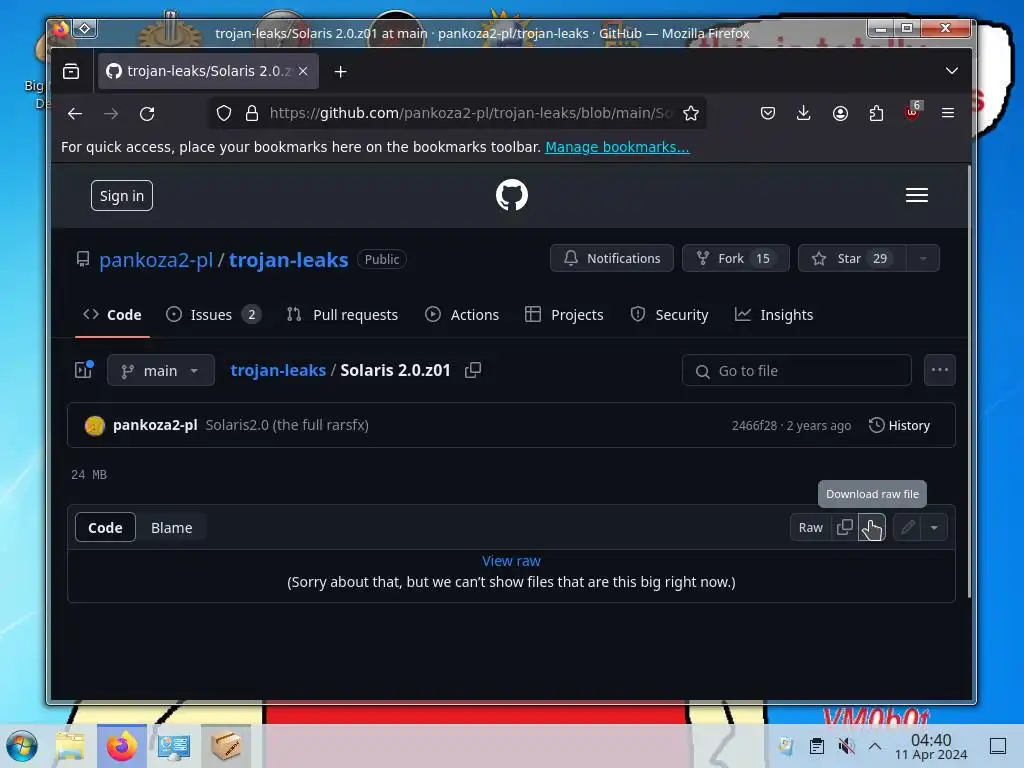Bookmark this page with the star icon
The width and height of the screenshot is (1024, 768).
point(690,114)
